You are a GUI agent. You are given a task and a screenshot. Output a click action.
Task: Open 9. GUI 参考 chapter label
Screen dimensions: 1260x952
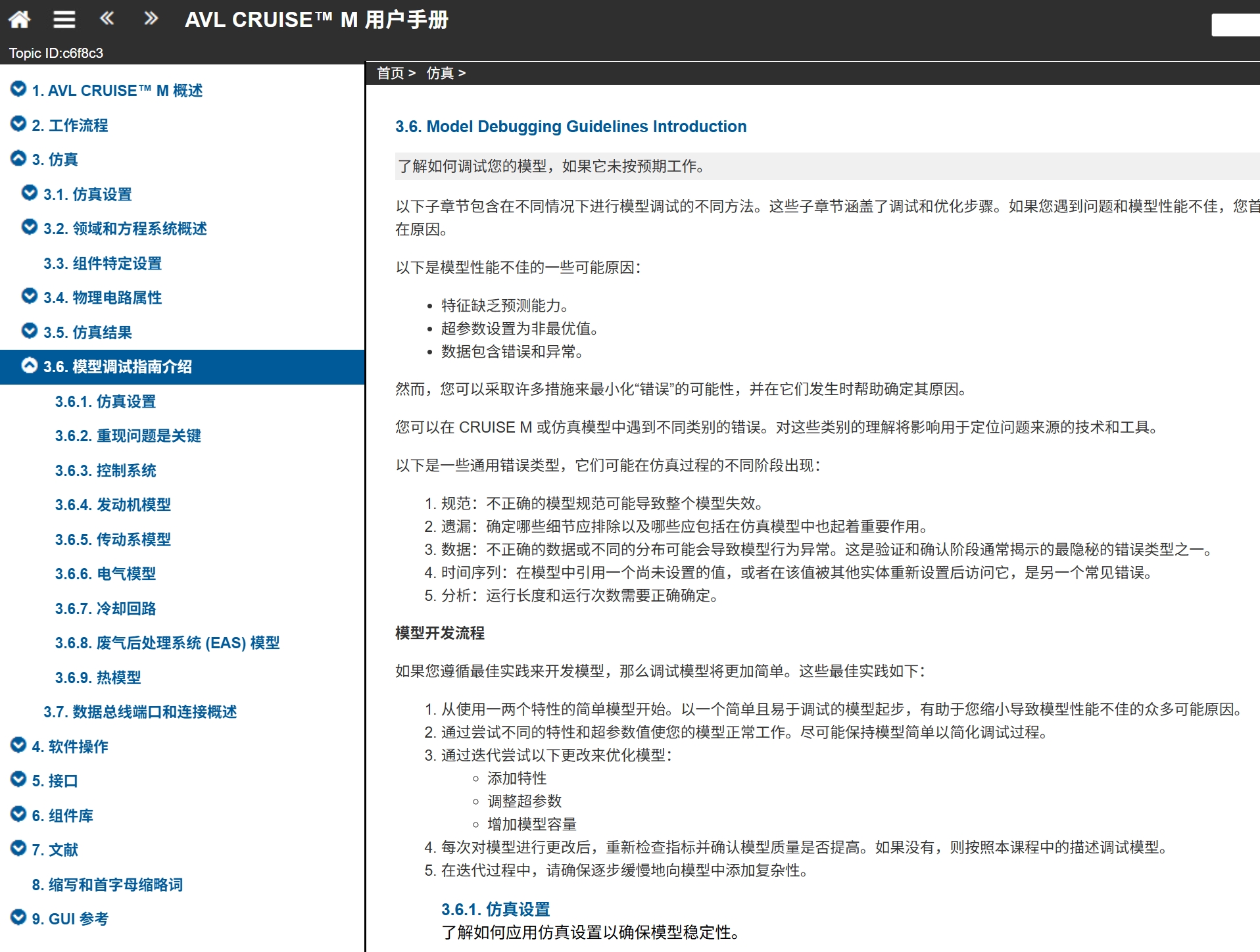(x=70, y=919)
